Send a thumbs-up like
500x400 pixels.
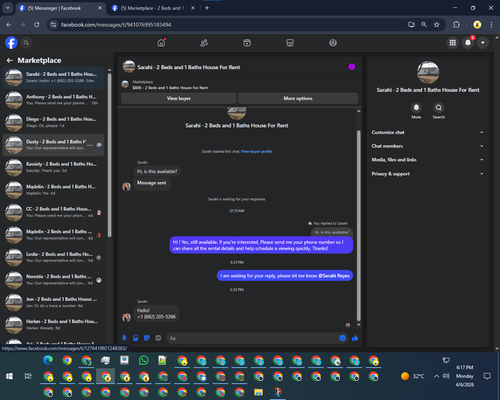point(355,338)
